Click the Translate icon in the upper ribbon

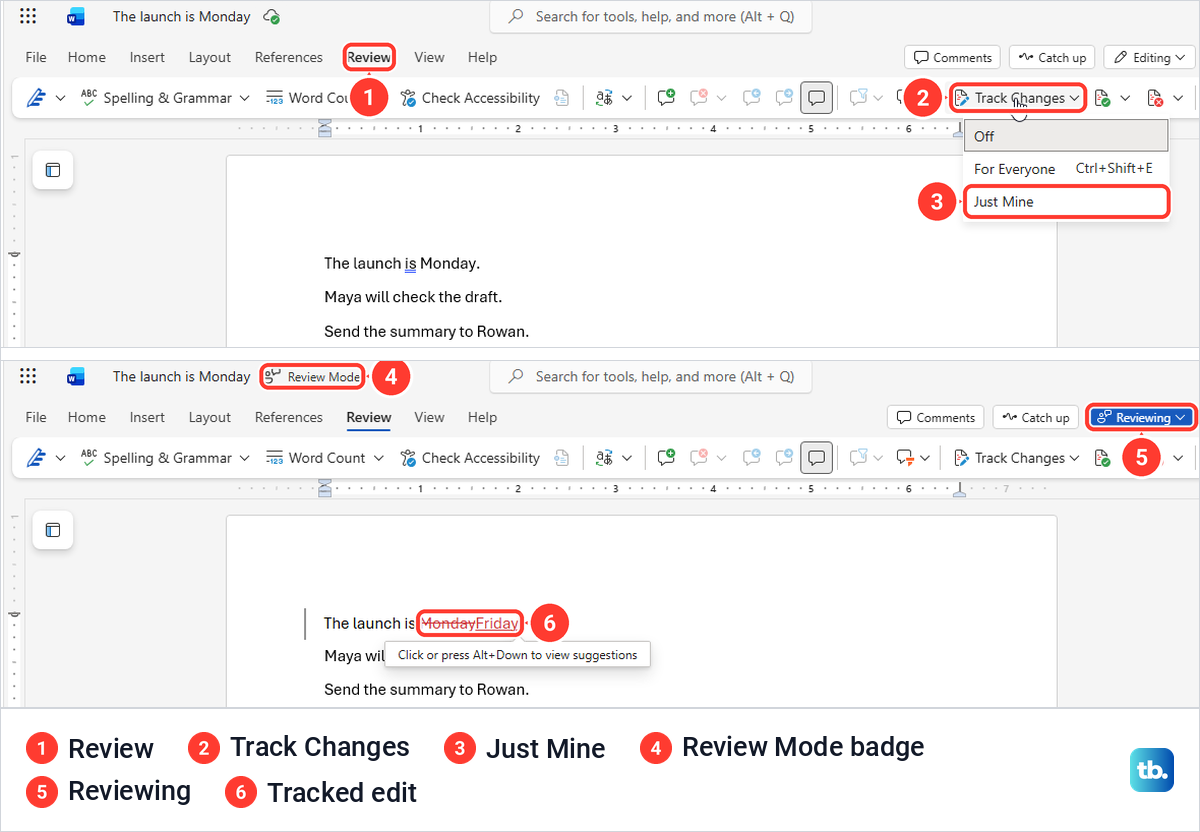604,98
